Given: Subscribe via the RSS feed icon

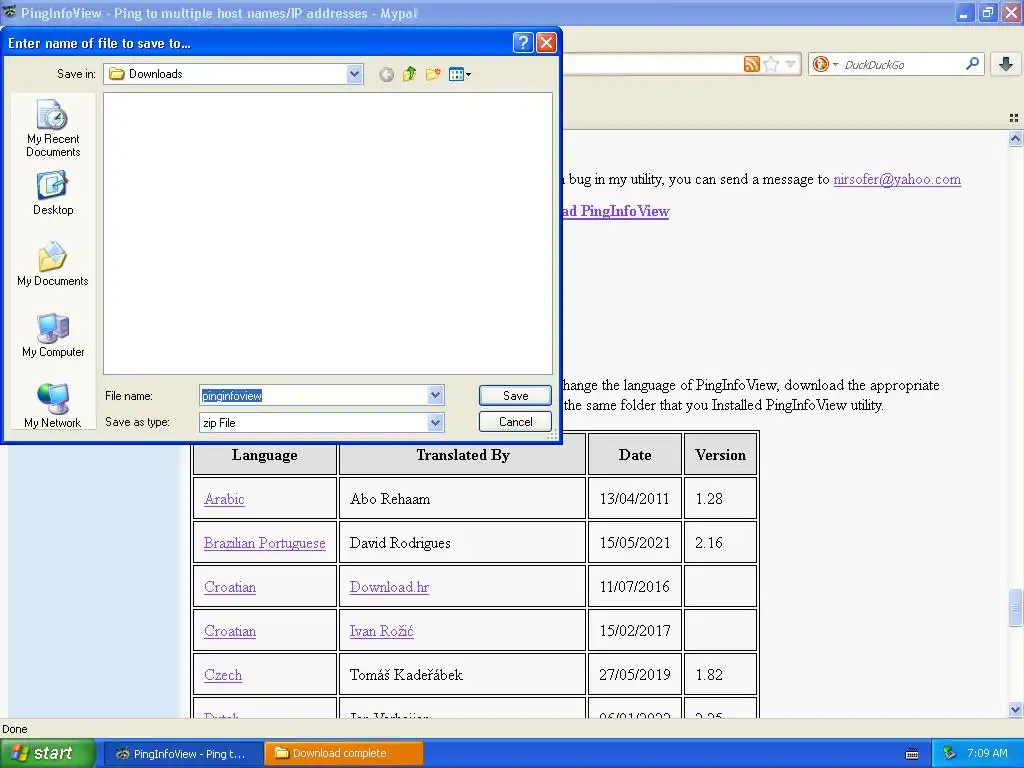Looking at the screenshot, I should (752, 64).
